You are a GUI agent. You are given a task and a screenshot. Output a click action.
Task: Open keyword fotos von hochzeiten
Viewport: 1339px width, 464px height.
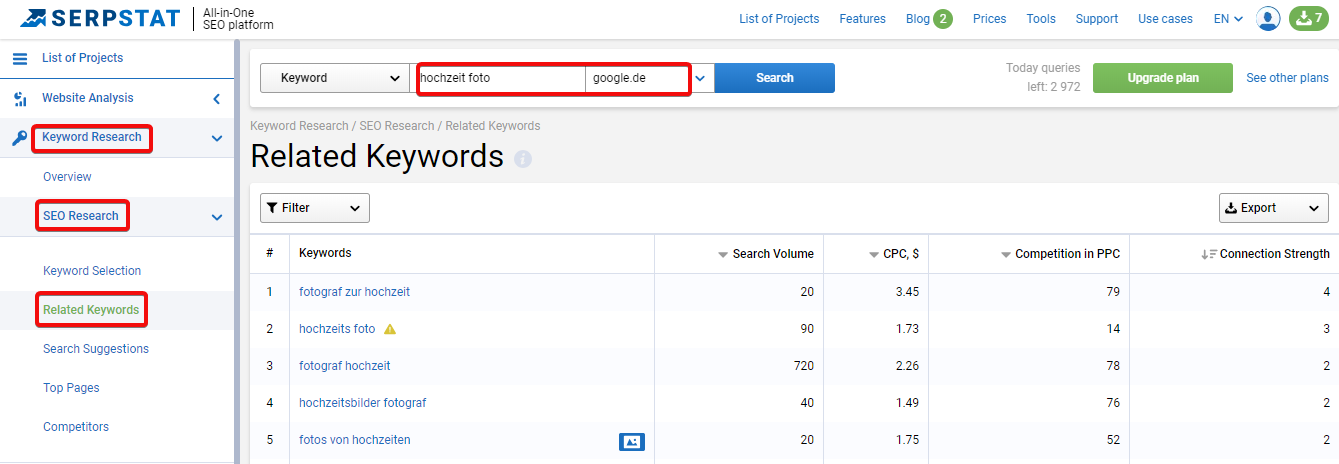[355, 440]
